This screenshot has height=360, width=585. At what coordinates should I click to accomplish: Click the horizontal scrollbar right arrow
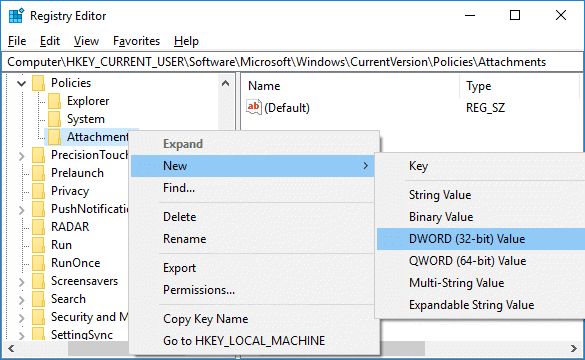tap(574, 348)
